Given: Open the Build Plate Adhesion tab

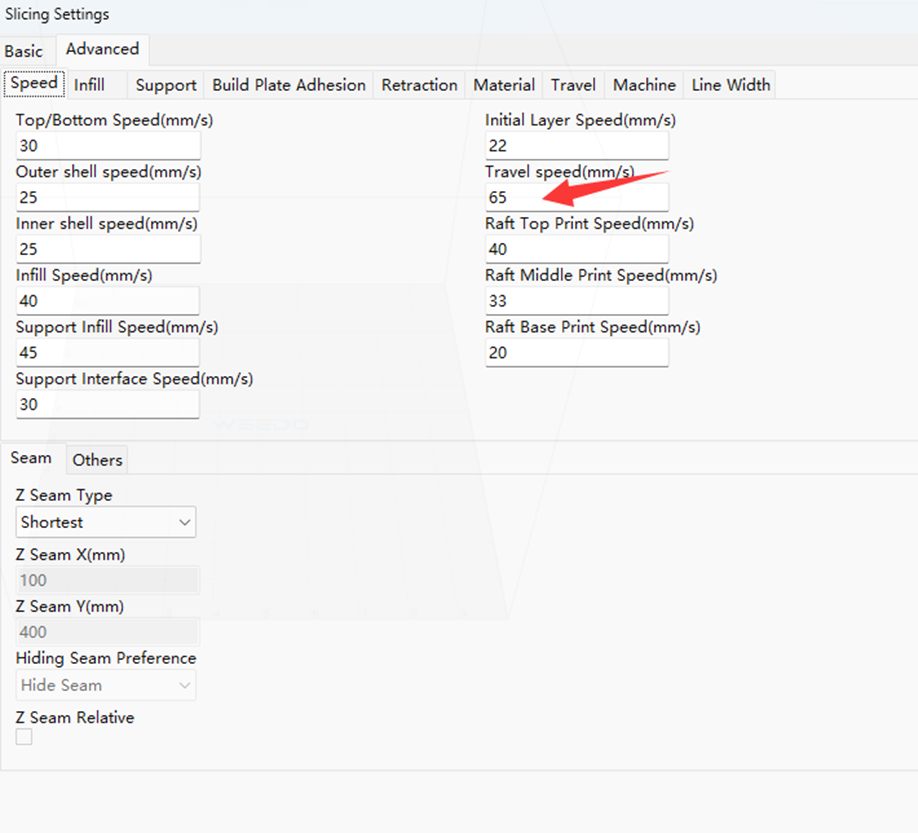Looking at the screenshot, I should point(288,85).
